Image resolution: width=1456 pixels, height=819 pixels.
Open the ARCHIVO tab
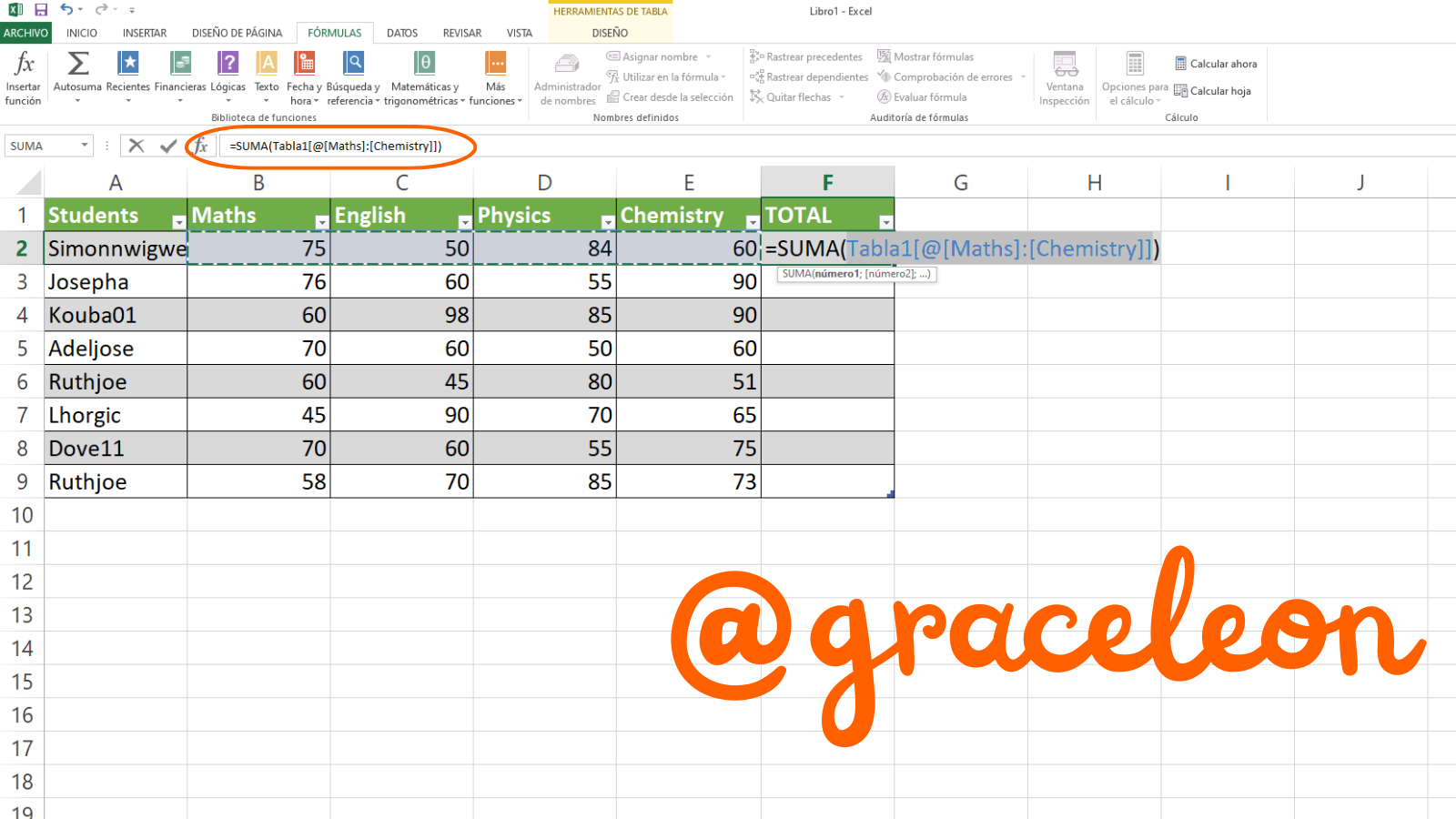coord(25,33)
